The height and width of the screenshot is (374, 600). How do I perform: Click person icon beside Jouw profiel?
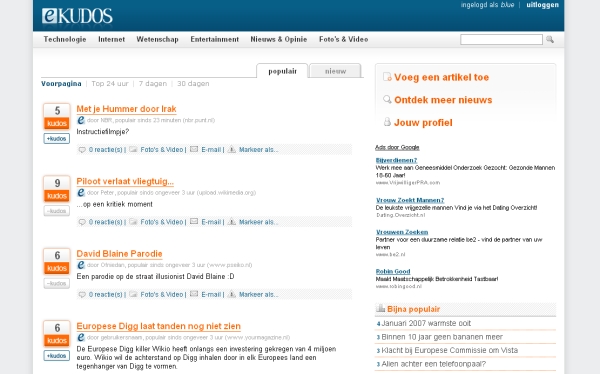click(x=387, y=122)
